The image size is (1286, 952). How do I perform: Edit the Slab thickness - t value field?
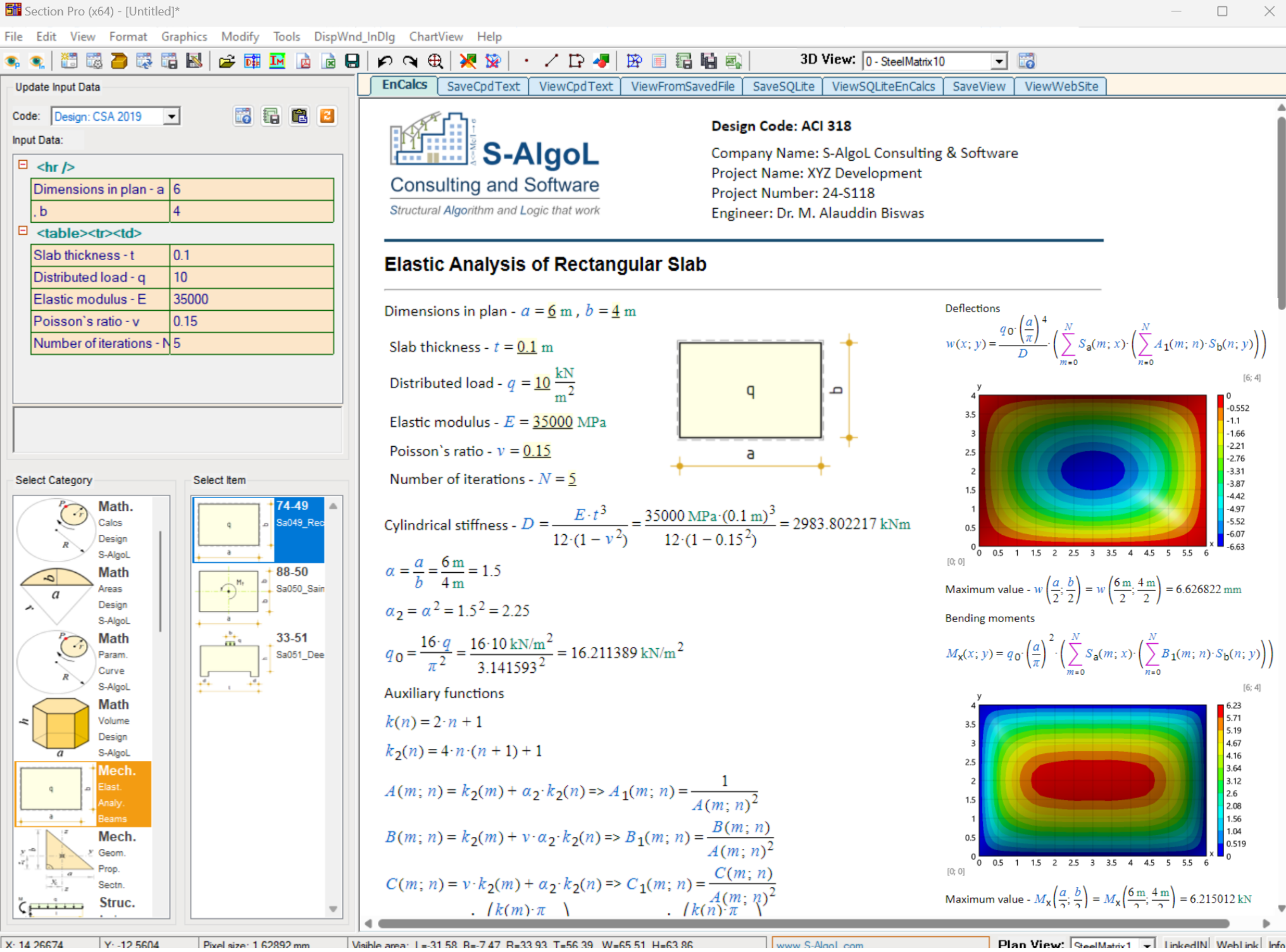coord(251,255)
